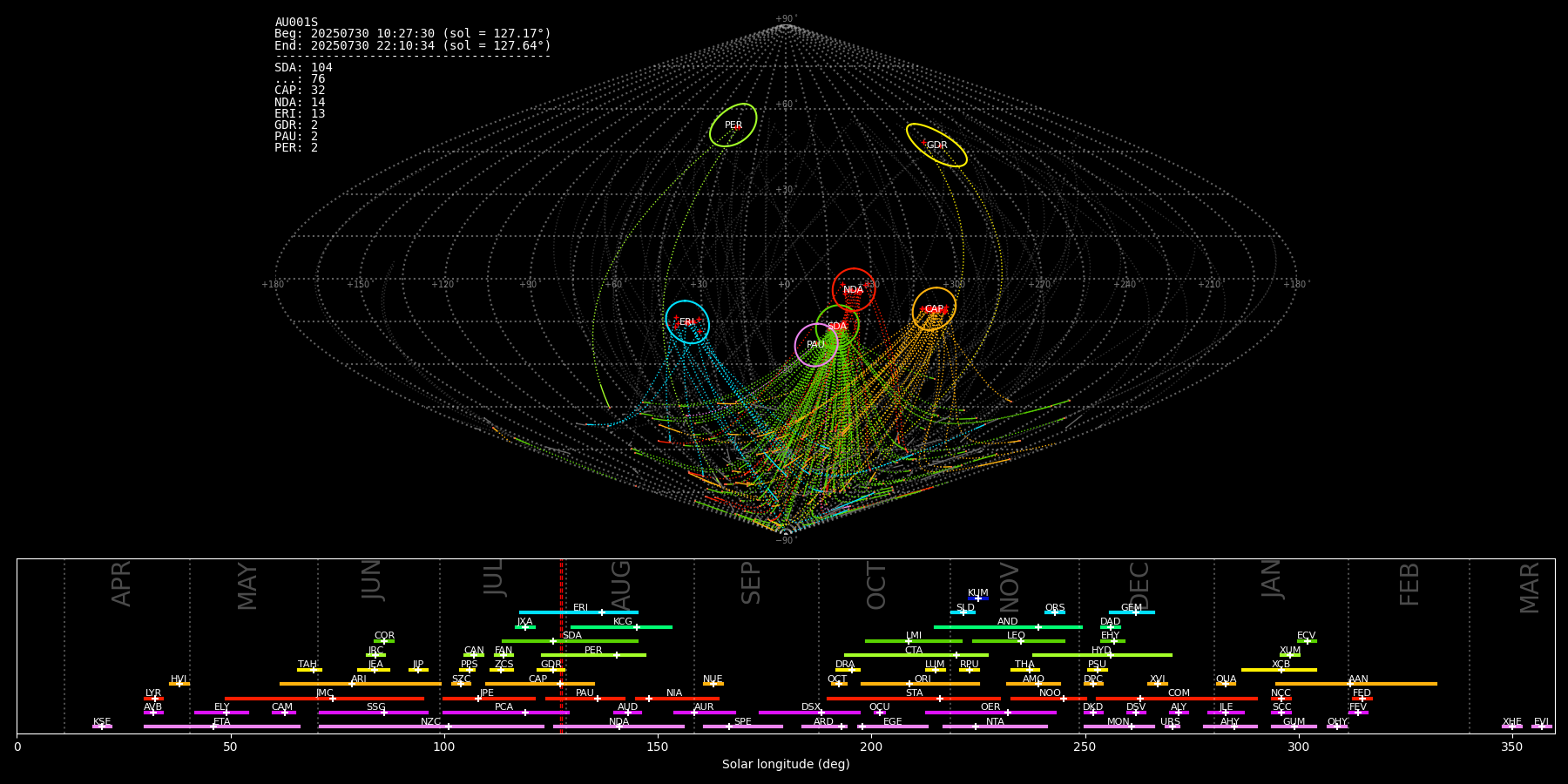Select the LYR shower bar in timeline
Screen dimensions: 1568x784
click(153, 699)
